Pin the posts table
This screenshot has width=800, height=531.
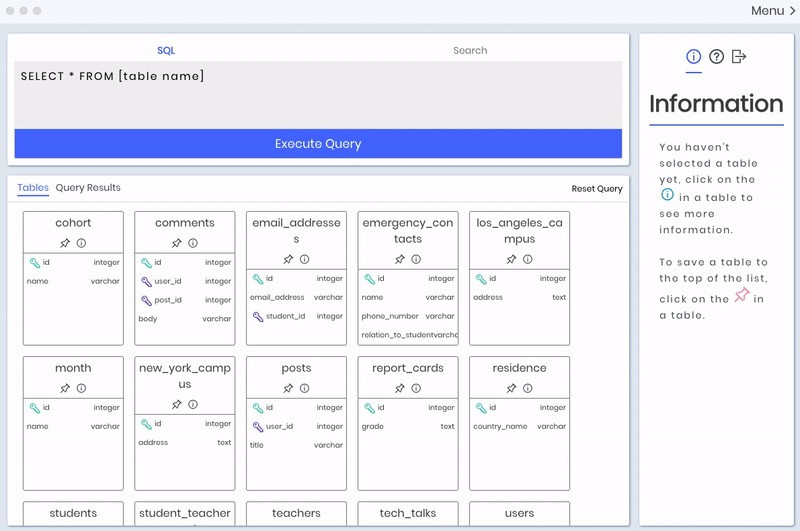tap(288, 388)
